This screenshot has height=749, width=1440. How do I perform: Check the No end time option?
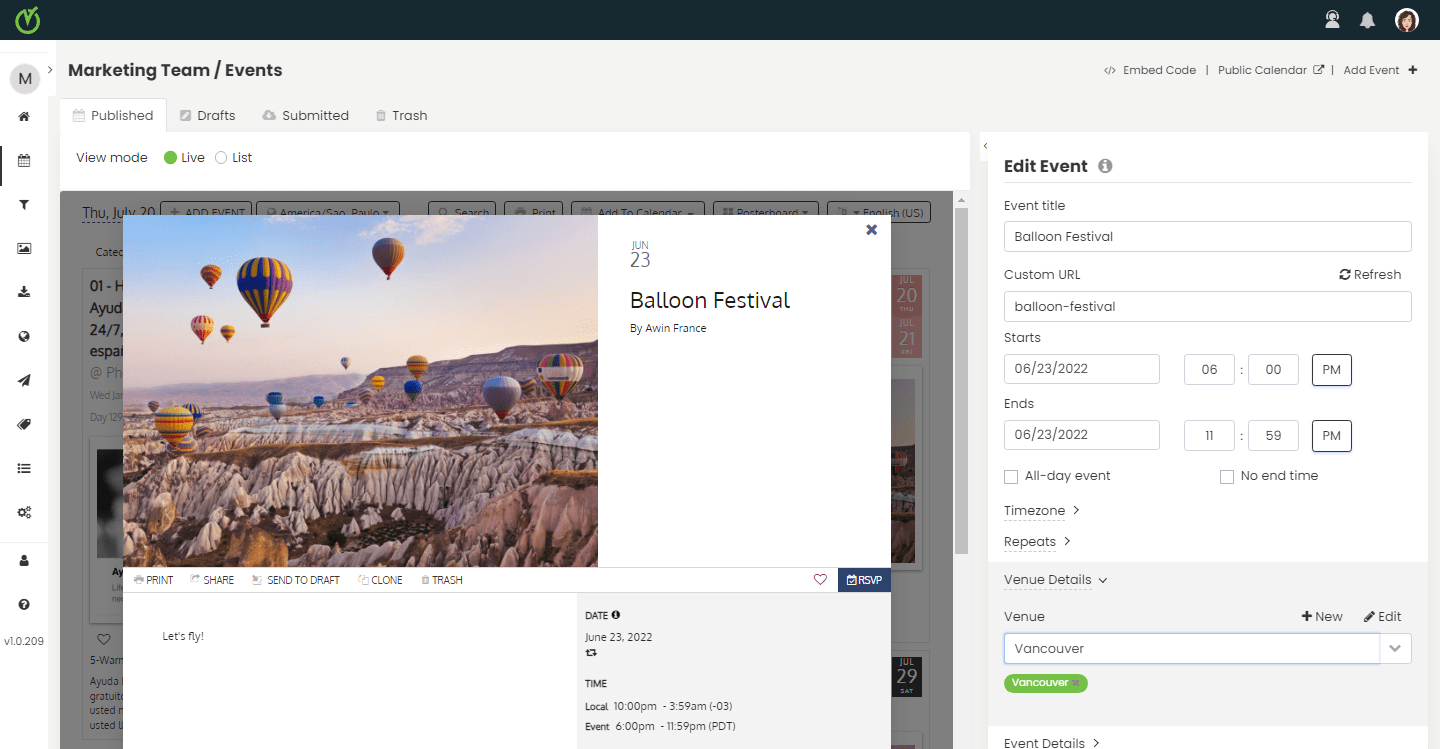[1227, 476]
